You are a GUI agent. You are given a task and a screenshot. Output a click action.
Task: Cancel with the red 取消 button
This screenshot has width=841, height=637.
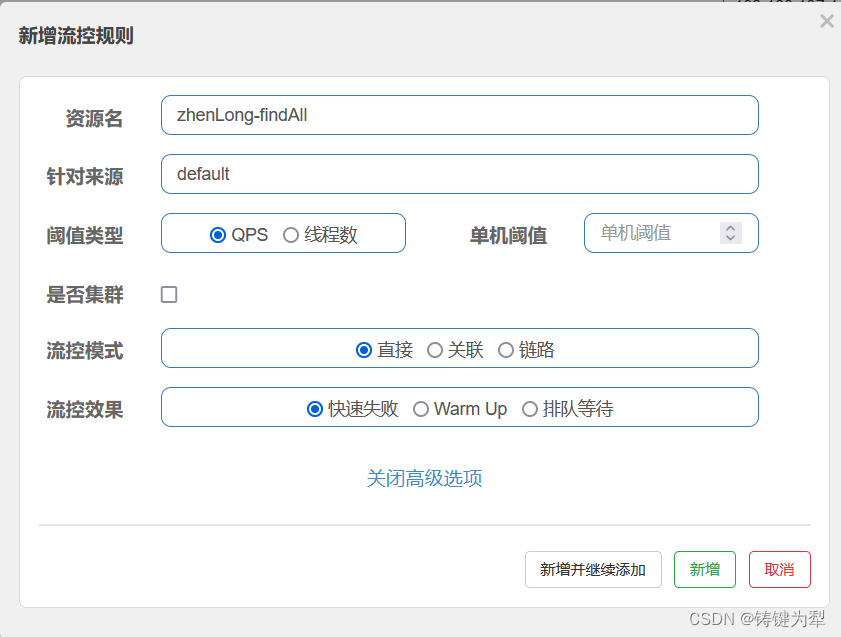[779, 569]
